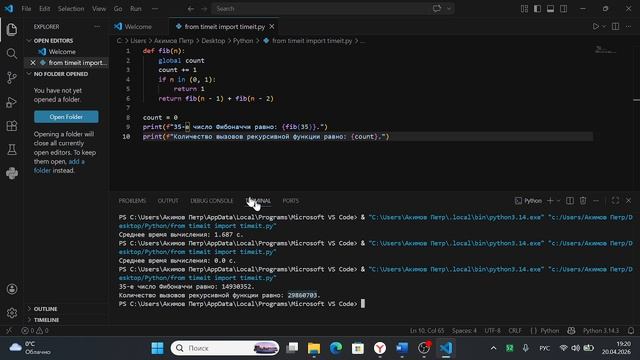The width and height of the screenshot is (640, 360).
Task: Close the terminal panel
Action: 629,200
